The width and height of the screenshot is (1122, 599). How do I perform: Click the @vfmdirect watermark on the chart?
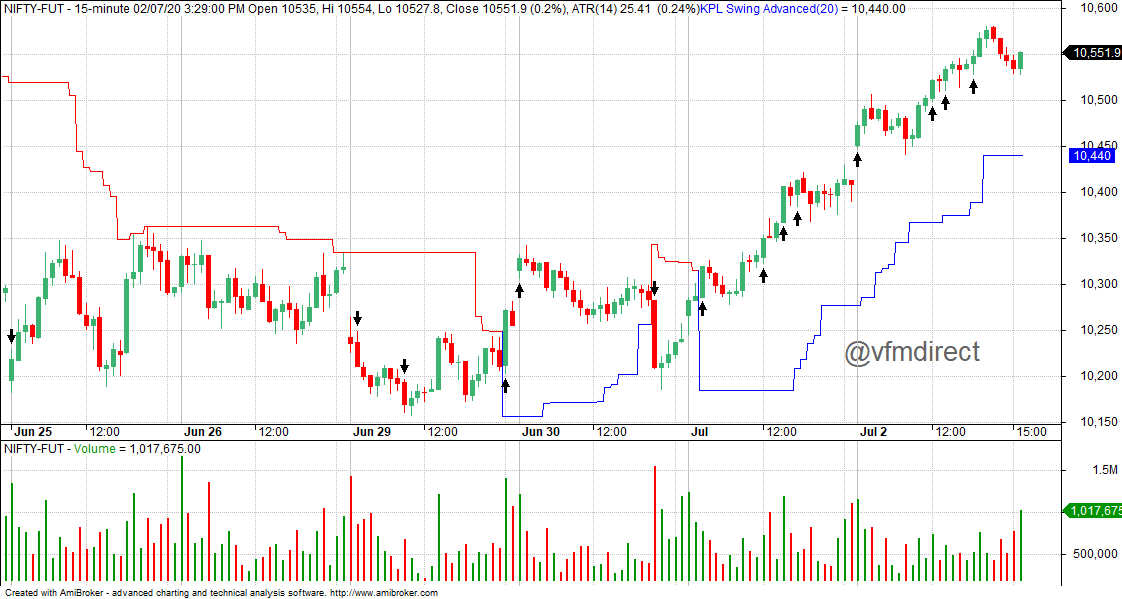(913, 350)
